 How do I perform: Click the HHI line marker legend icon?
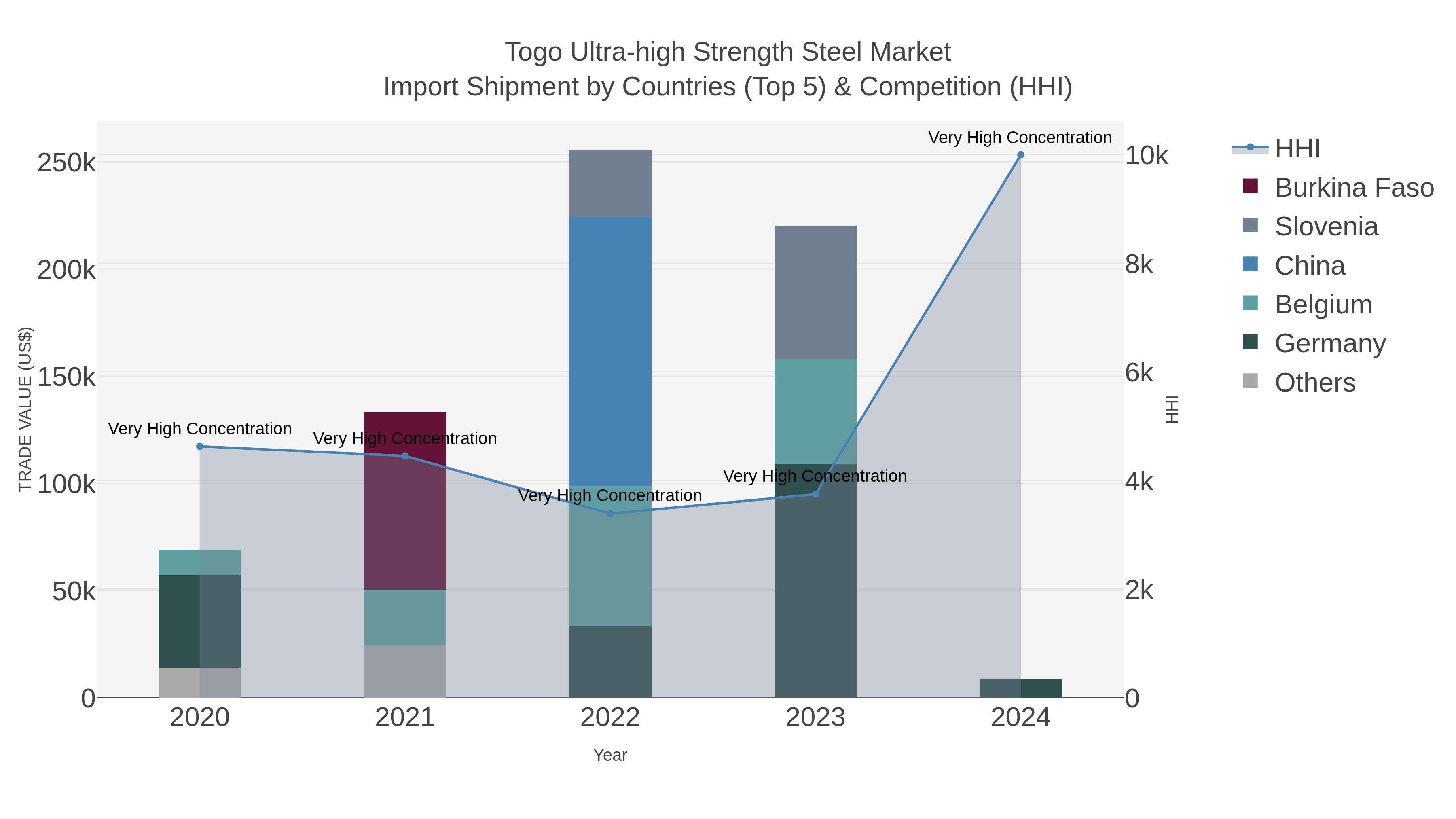click(1250, 148)
